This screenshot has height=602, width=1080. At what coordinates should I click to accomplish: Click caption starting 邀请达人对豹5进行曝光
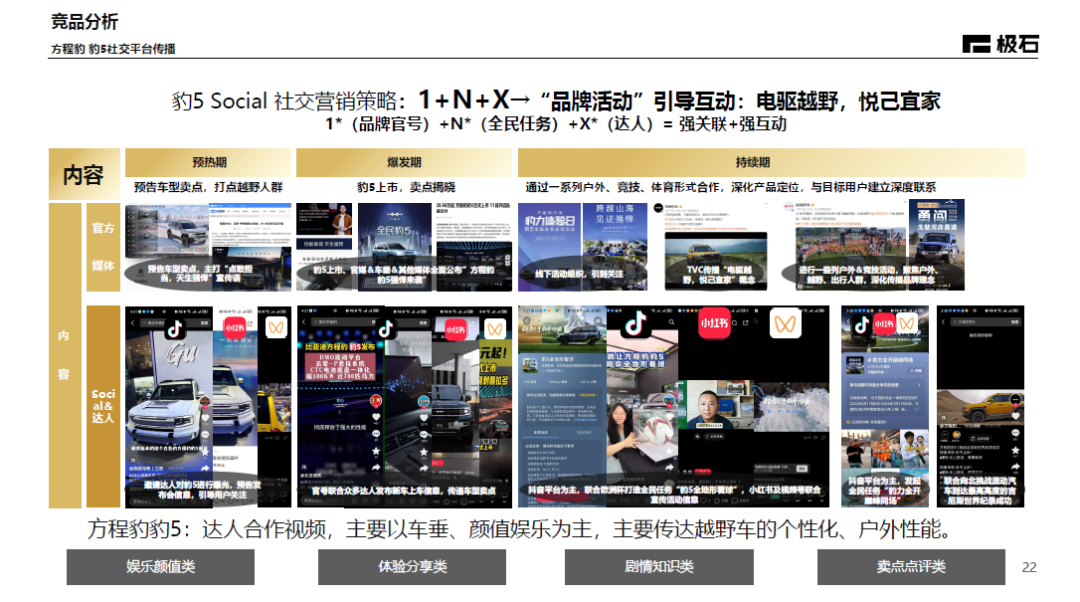pos(202,490)
